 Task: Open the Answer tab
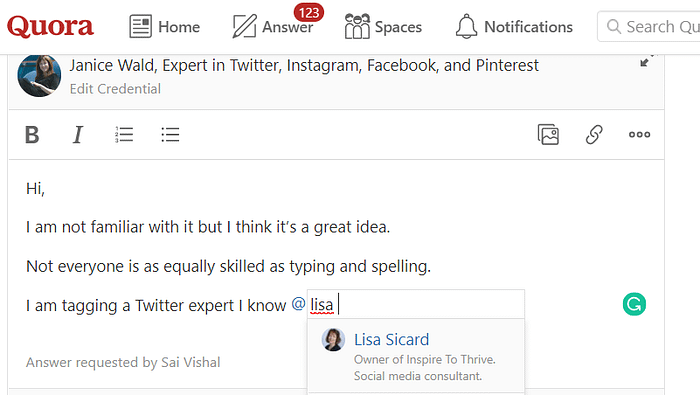pyautogui.click(x=273, y=26)
